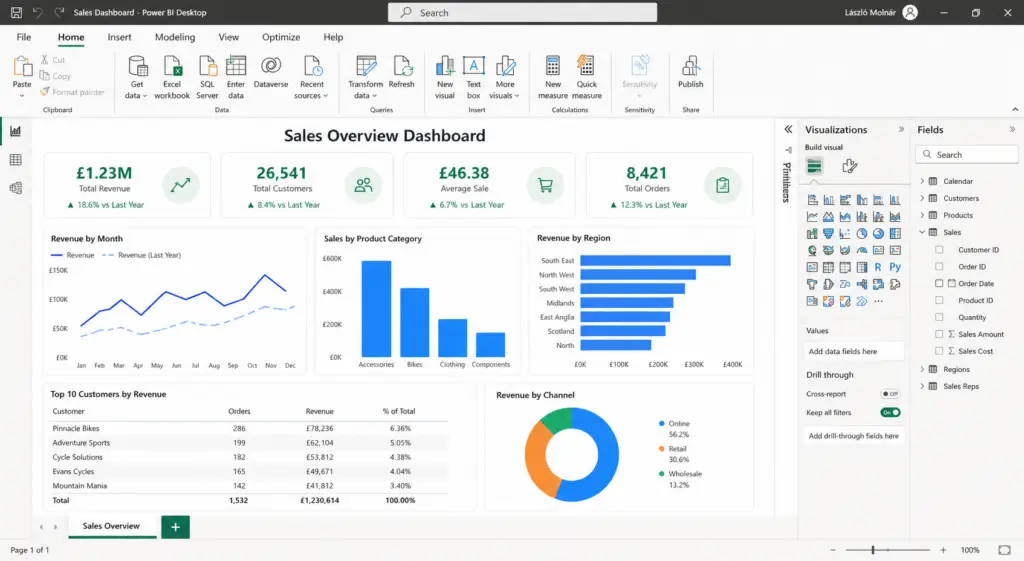Collapse the ribbon with the arrow
The image size is (1024, 561).
coord(1015,110)
